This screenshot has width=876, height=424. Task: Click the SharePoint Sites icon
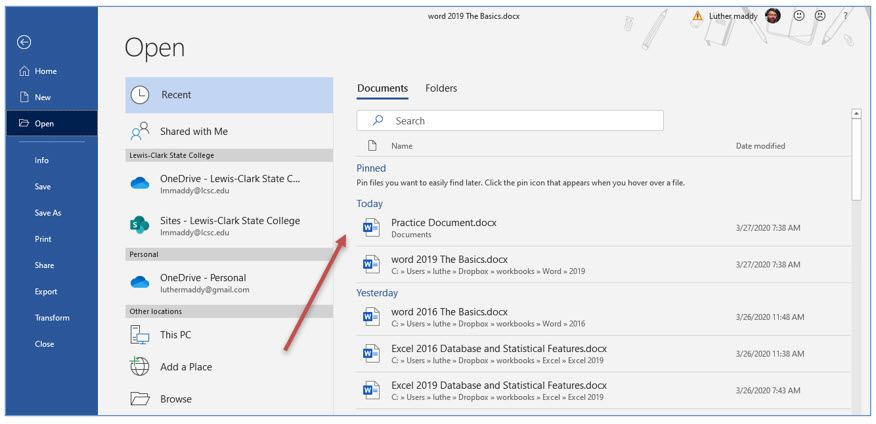139,225
